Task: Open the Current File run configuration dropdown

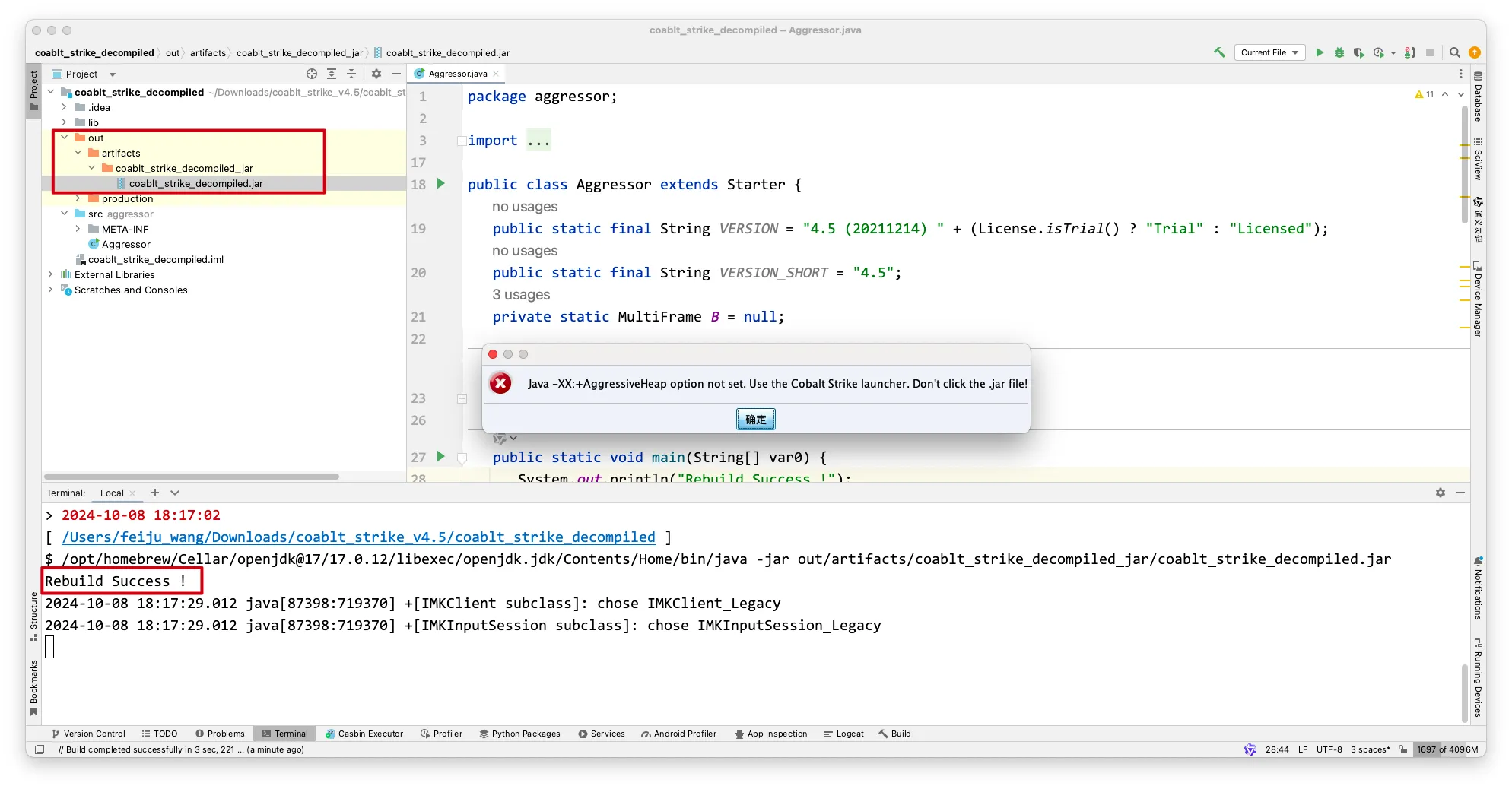Action: point(1269,52)
